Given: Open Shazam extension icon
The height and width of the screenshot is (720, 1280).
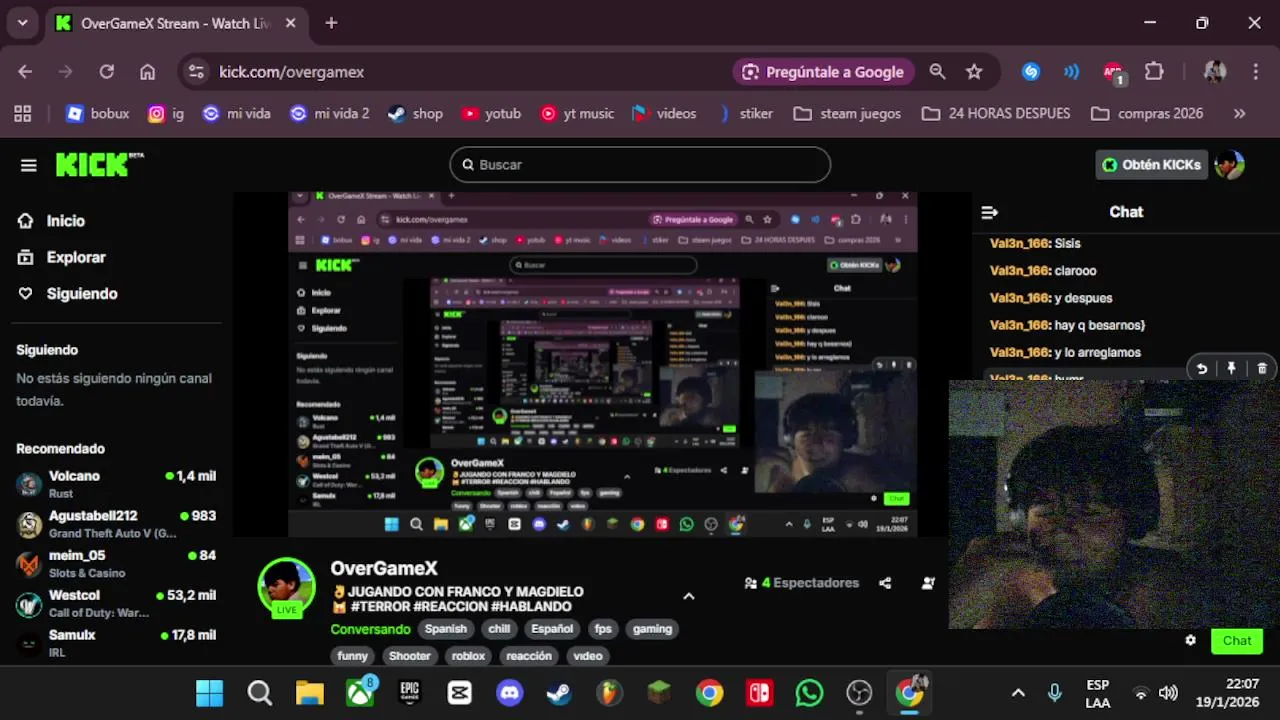Looking at the screenshot, I should coord(1031,72).
